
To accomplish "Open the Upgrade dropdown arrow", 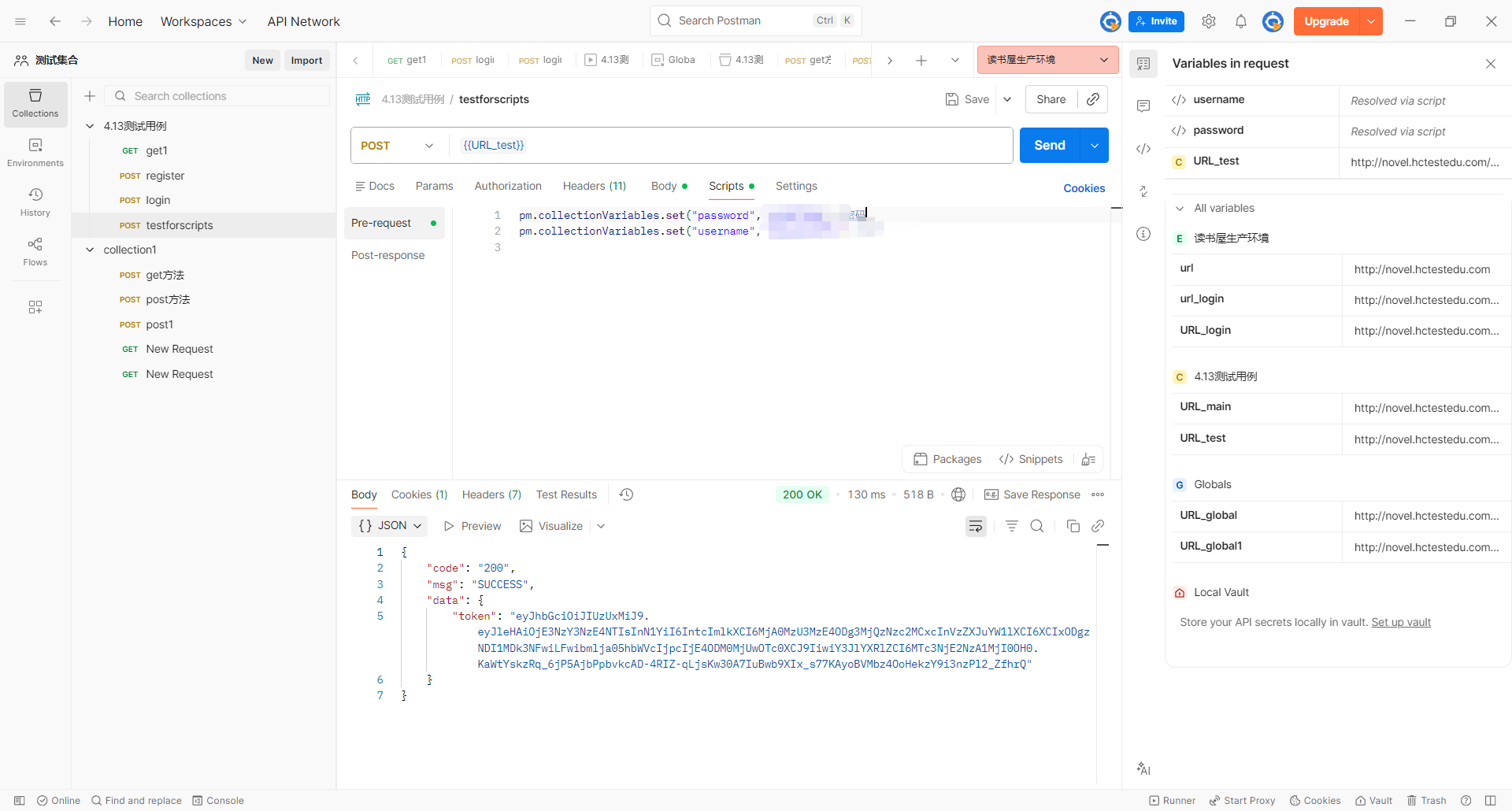I will click(x=1371, y=21).
